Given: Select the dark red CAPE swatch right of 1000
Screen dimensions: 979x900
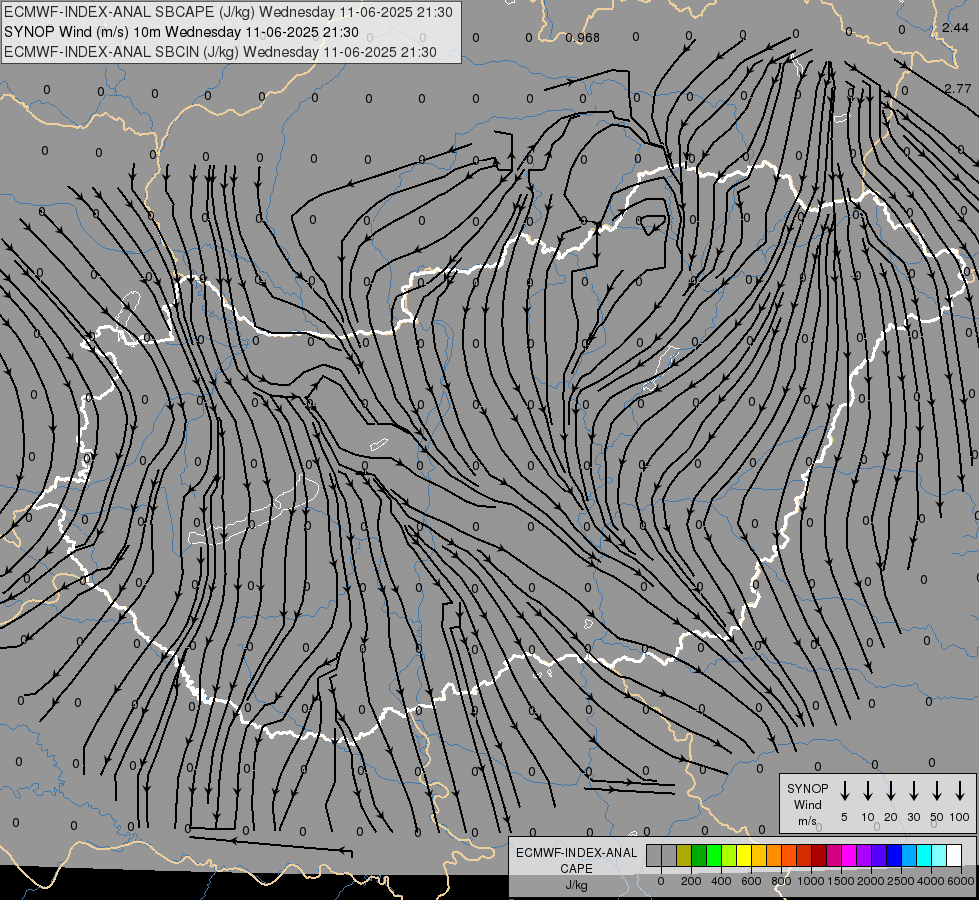Looking at the screenshot, I should (x=819, y=855).
